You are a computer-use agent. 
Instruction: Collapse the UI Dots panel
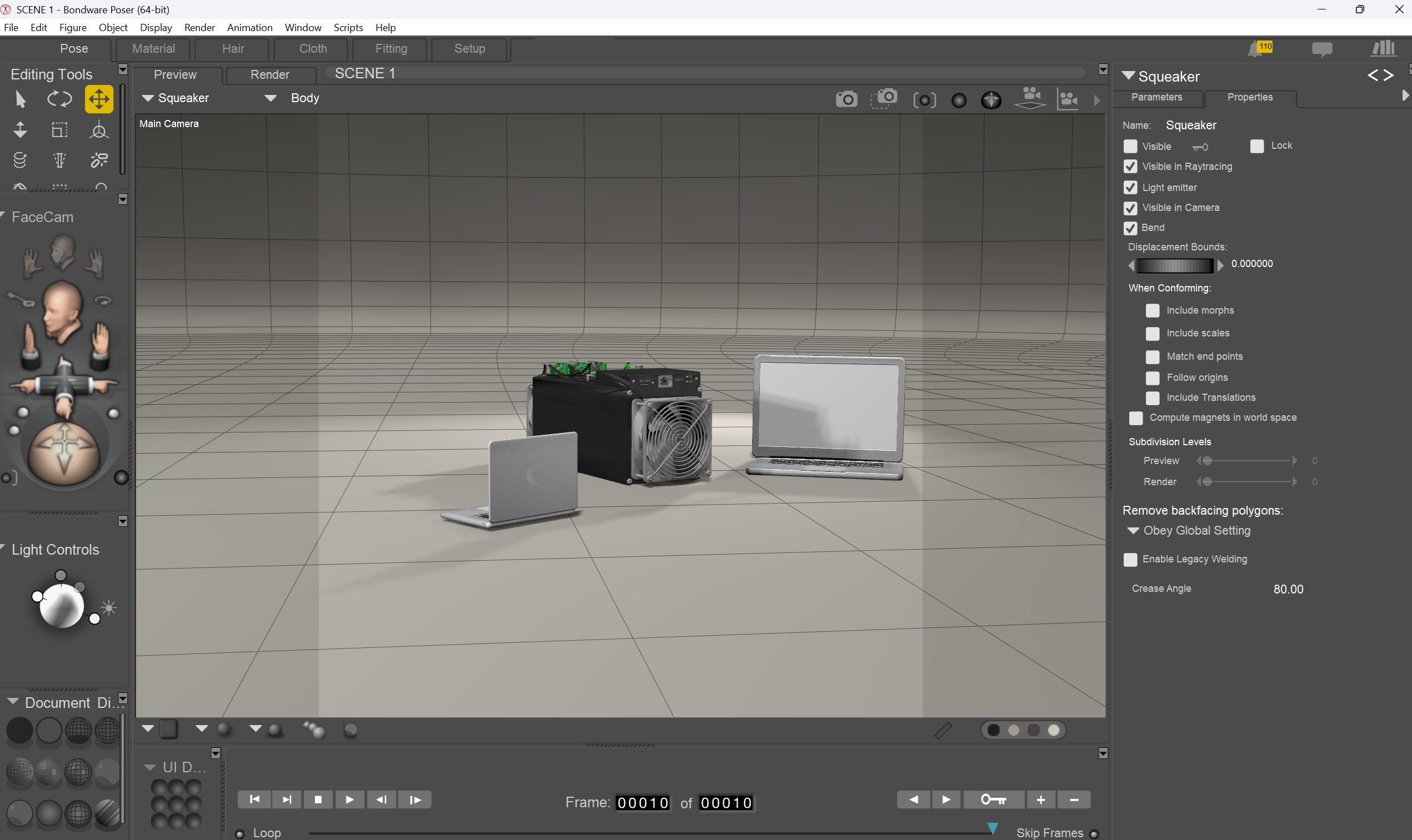point(149,767)
